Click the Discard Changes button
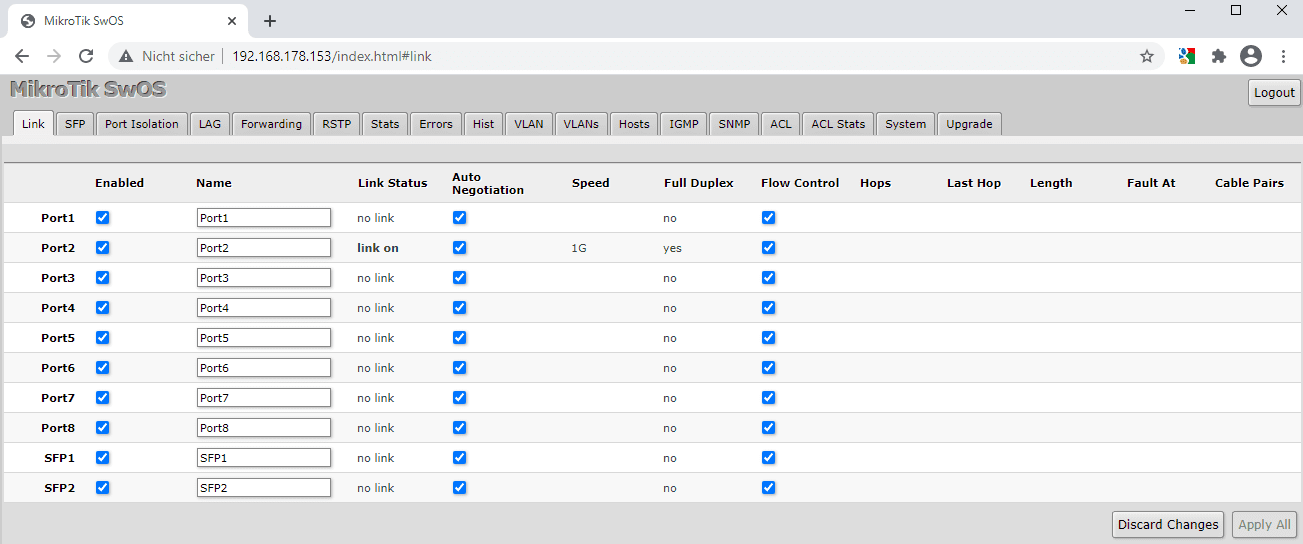 coord(1168,524)
